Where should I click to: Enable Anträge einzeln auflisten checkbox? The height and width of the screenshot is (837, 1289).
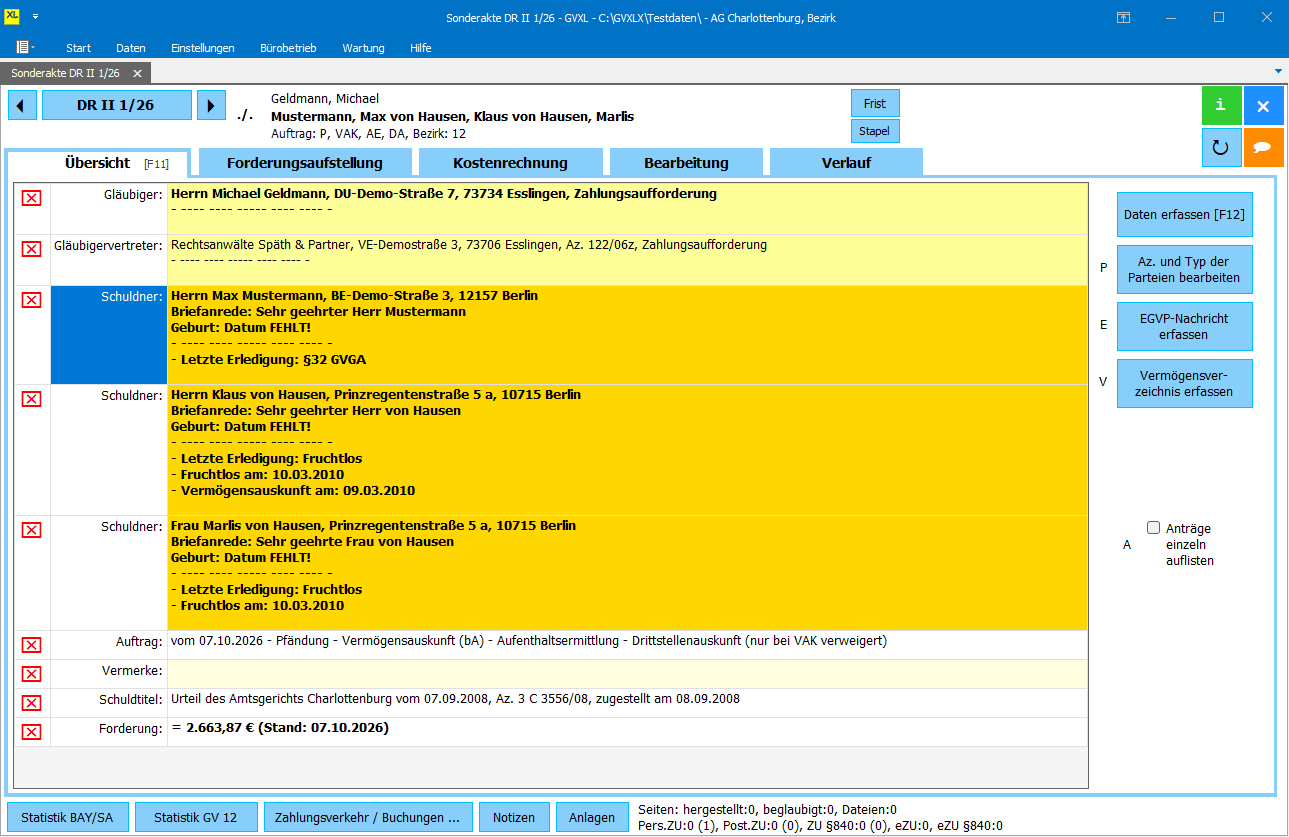1153,528
